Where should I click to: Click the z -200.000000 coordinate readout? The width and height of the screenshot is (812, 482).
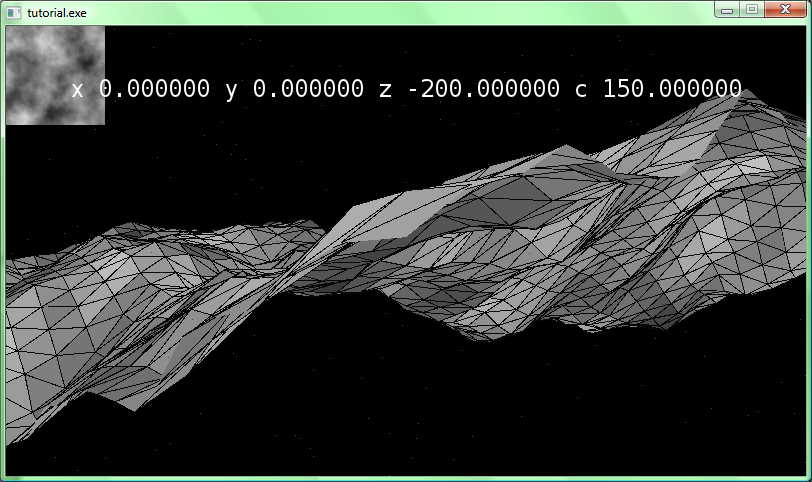click(469, 89)
